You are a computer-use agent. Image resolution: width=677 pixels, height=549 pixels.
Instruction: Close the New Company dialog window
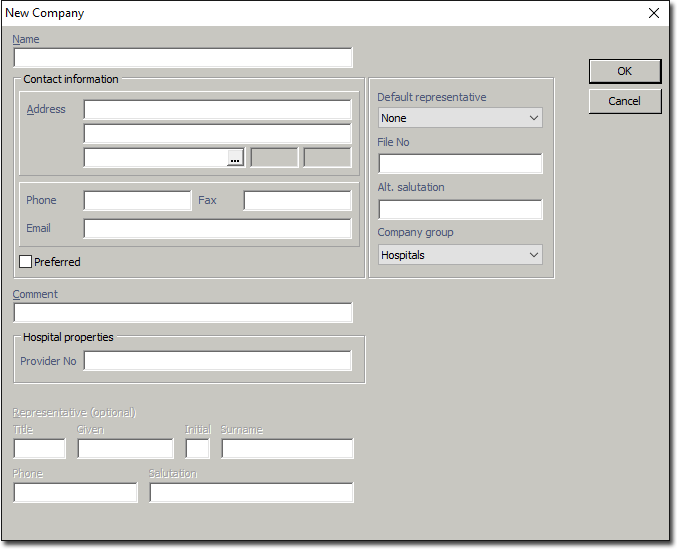click(x=654, y=13)
